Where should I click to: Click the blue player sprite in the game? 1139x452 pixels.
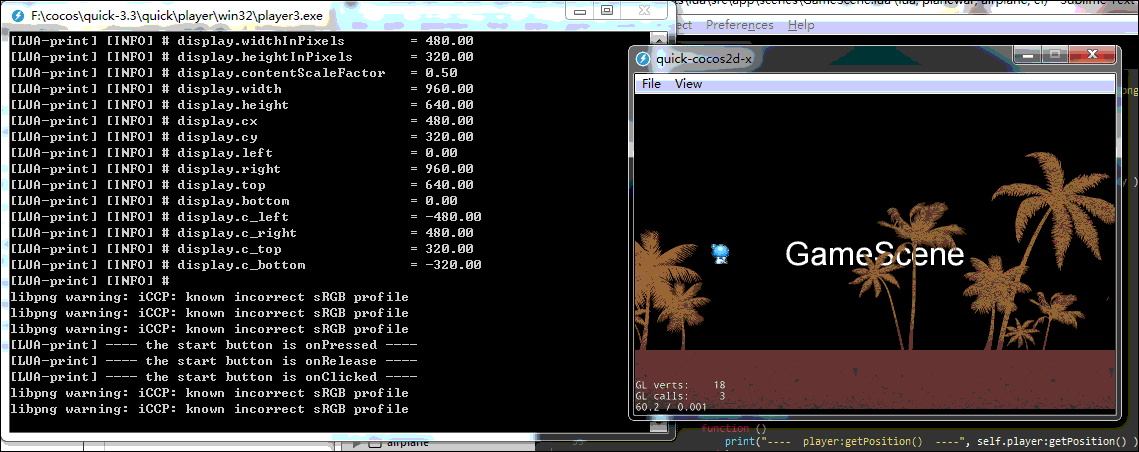click(720, 254)
